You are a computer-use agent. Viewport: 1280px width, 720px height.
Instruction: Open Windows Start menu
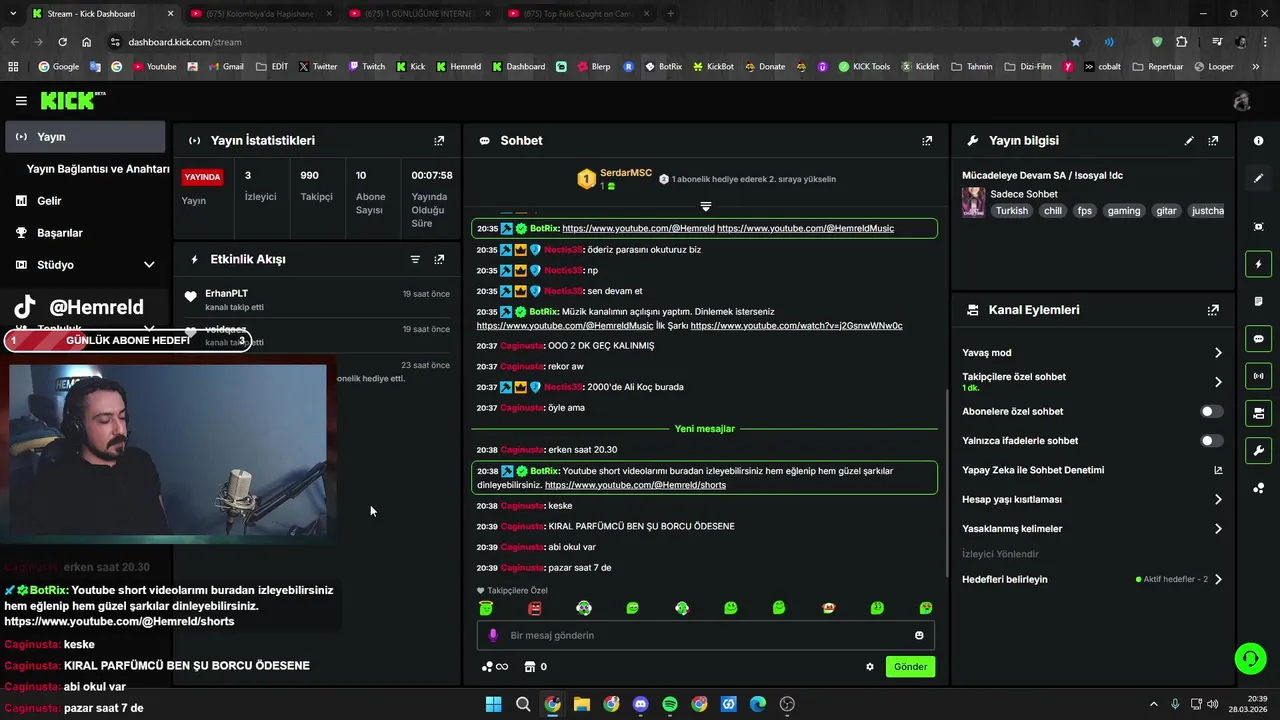[x=493, y=704]
